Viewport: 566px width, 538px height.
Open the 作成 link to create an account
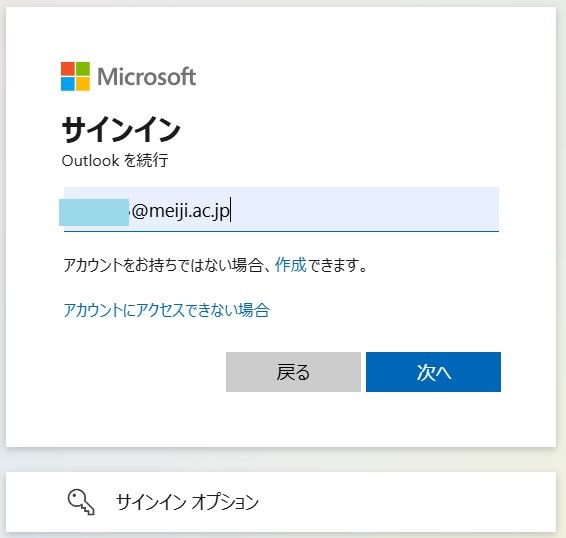click(291, 265)
